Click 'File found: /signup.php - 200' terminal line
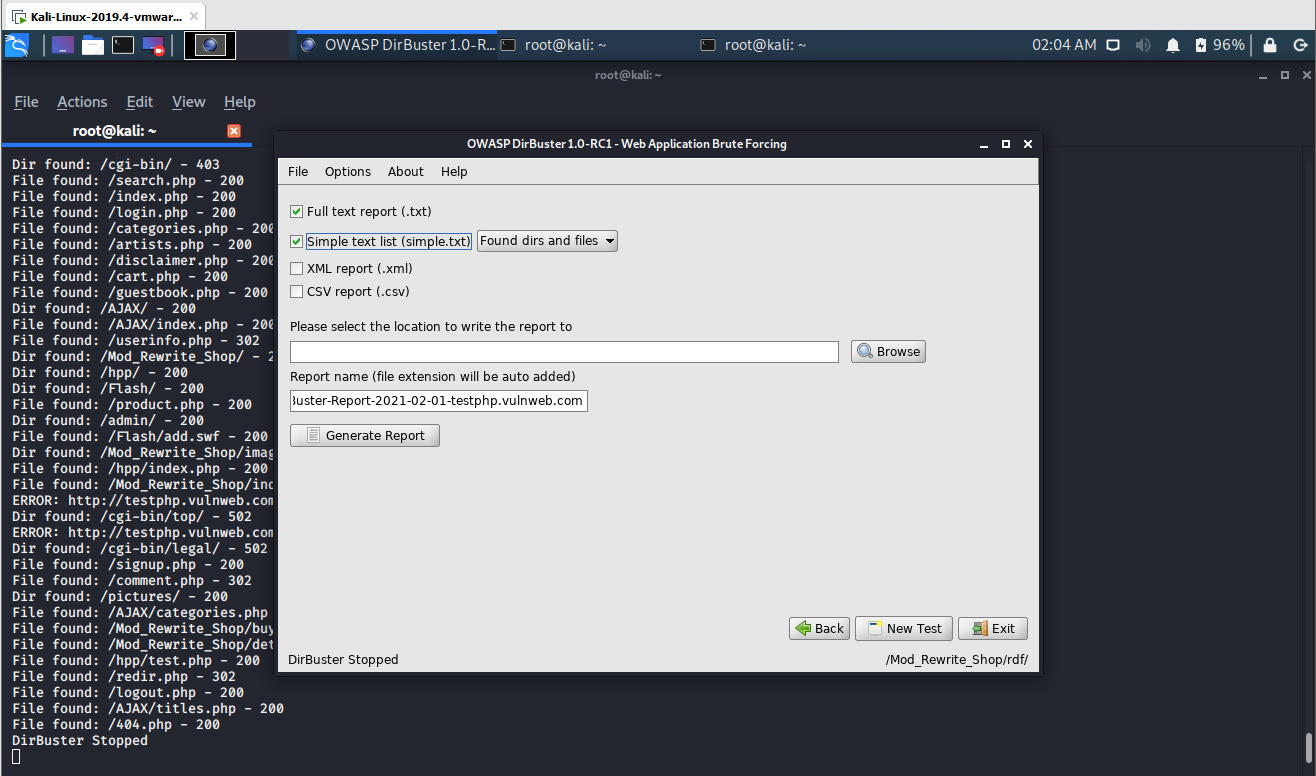The image size is (1316, 776). coord(128,565)
